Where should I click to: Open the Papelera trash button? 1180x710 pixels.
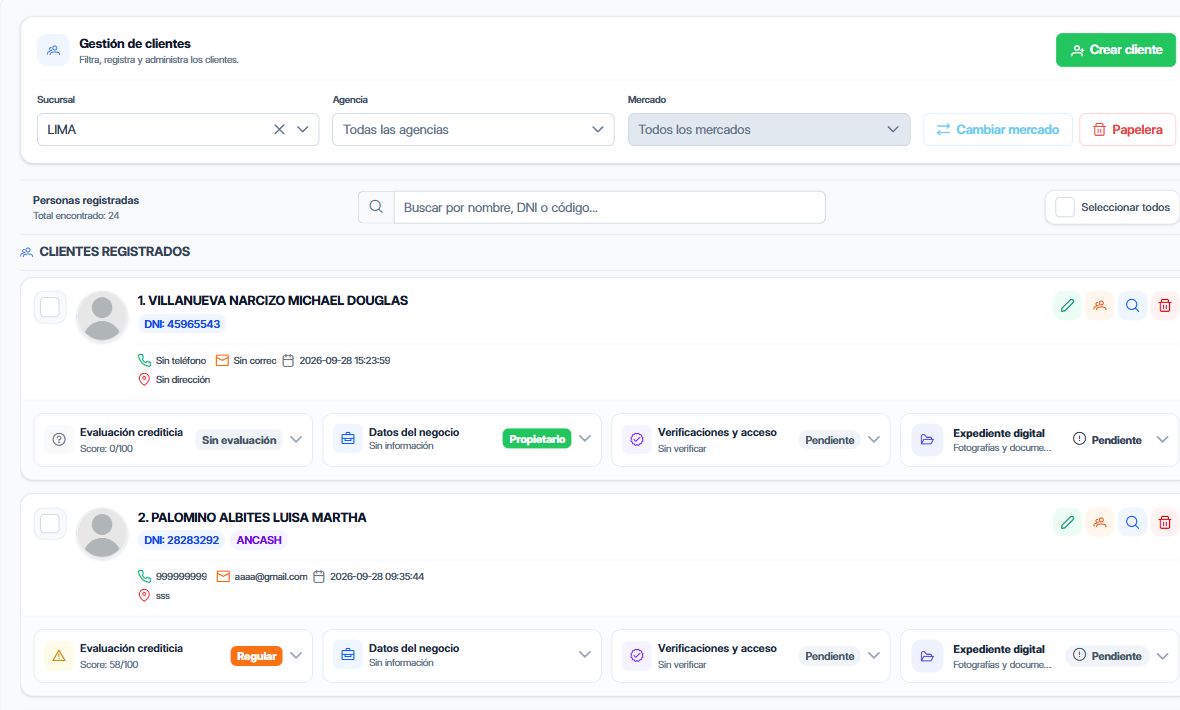coord(1127,130)
